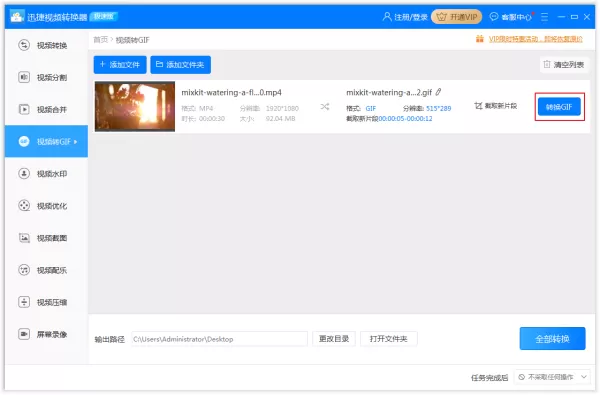Click the 1920*1080 source resolution text
Viewport: 600px width, 395px height.
pos(282,109)
